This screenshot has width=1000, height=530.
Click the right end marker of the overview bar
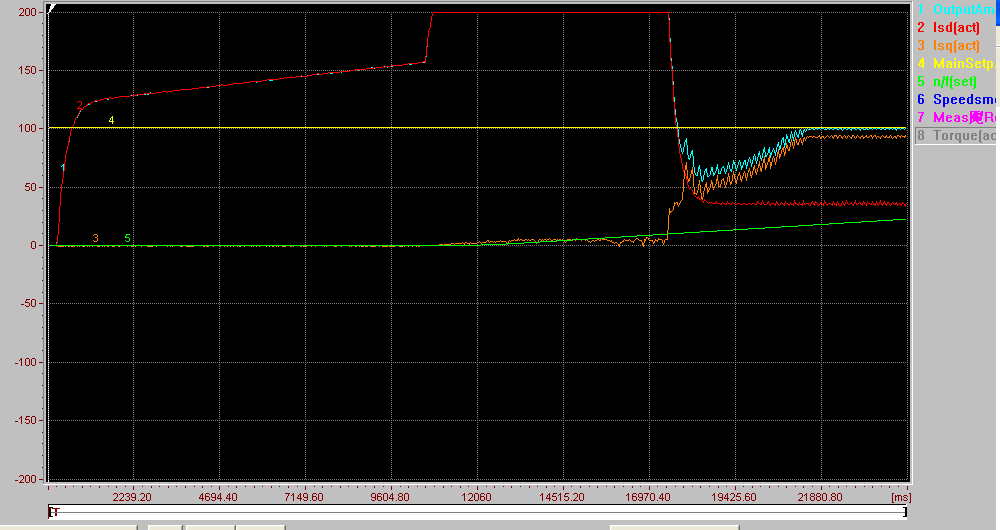coord(904,512)
